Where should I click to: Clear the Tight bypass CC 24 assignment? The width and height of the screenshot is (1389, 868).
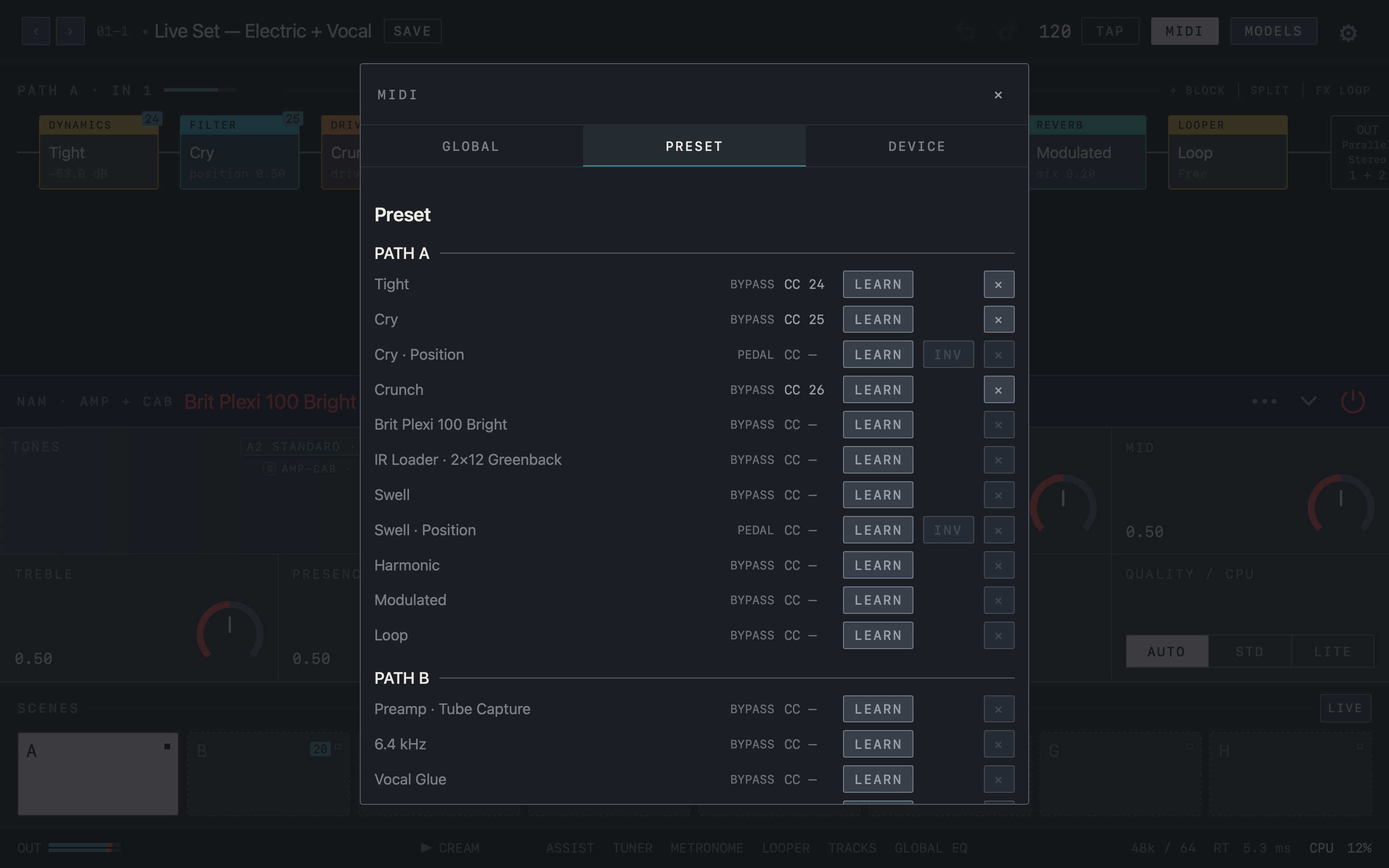999,284
